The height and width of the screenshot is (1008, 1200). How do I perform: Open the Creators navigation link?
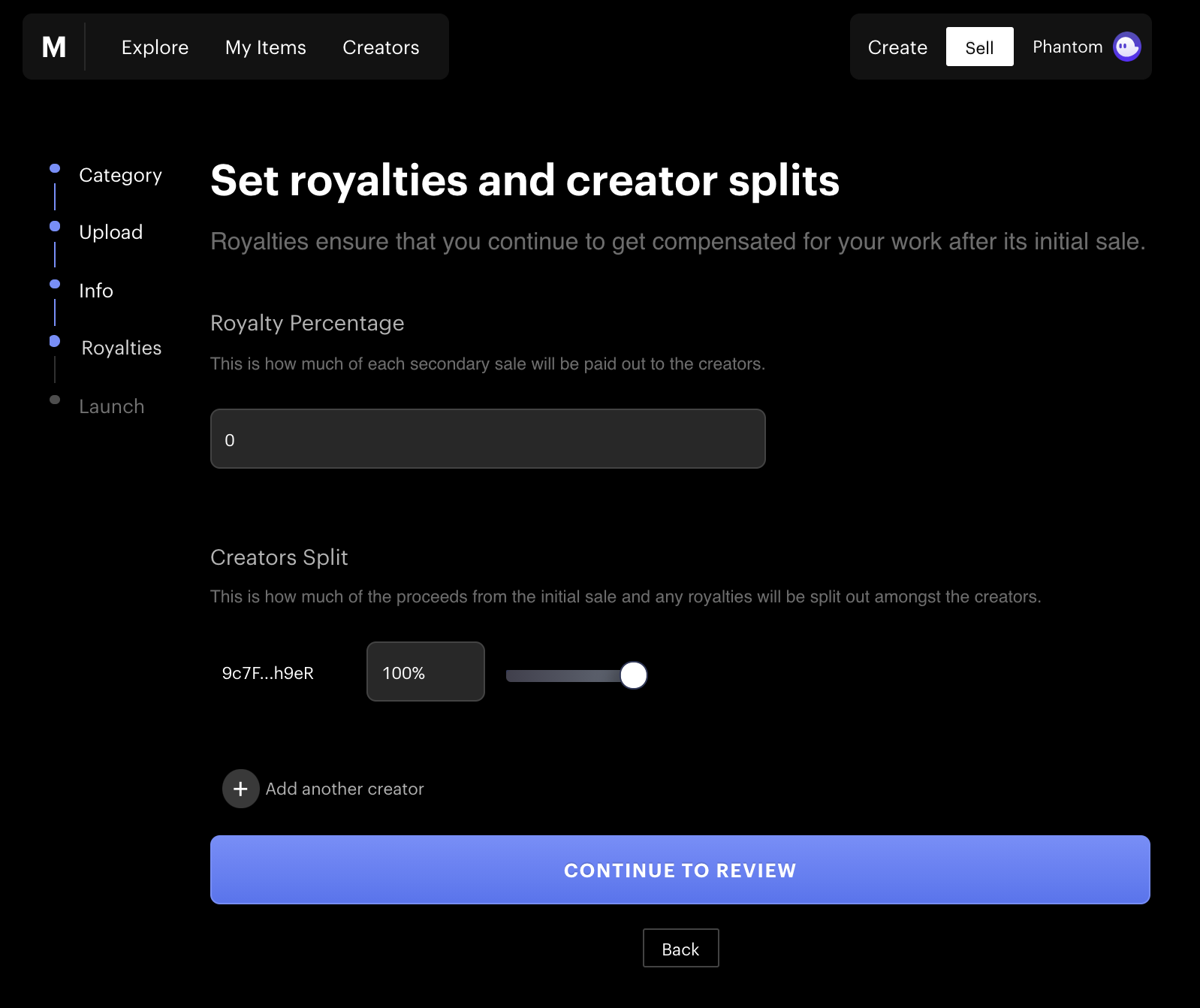tap(381, 47)
